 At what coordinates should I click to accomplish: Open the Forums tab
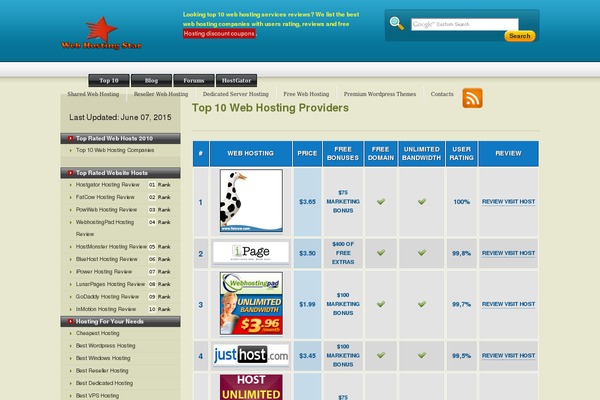[194, 80]
